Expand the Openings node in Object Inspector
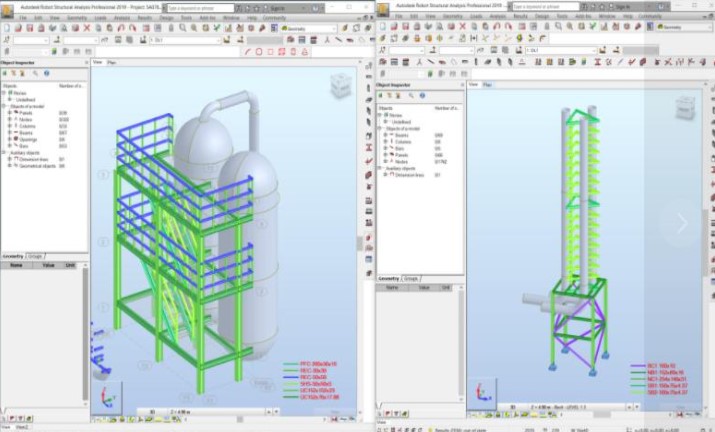The height and width of the screenshot is (432, 715). point(9,139)
